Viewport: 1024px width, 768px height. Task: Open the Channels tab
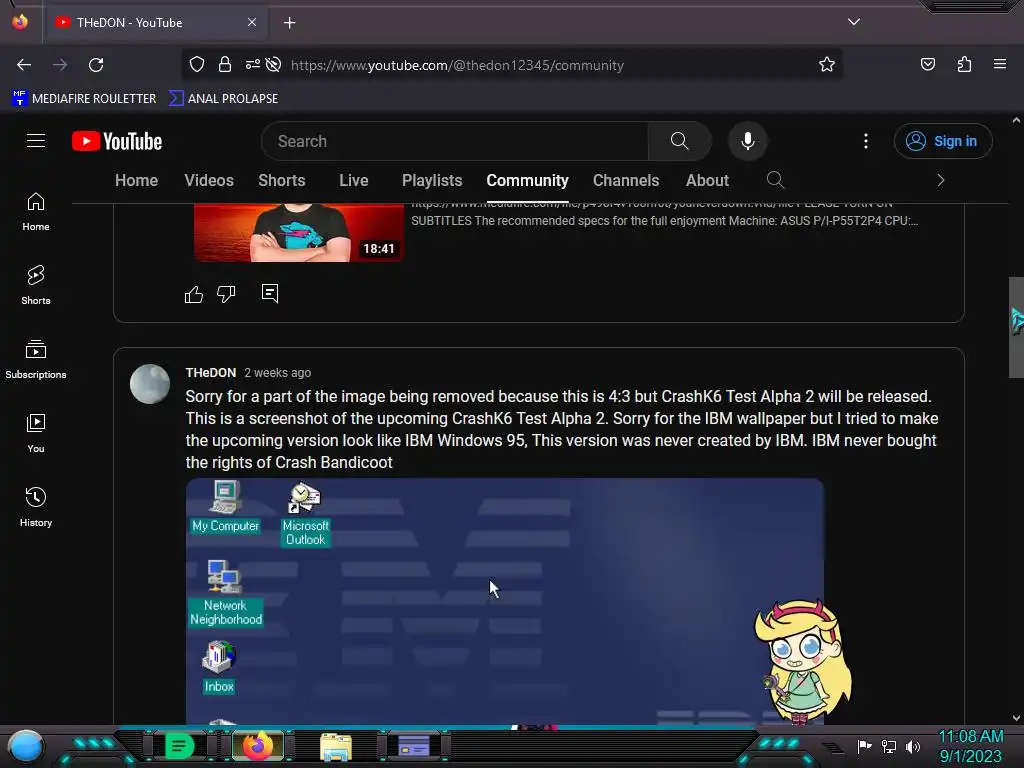[x=626, y=181]
